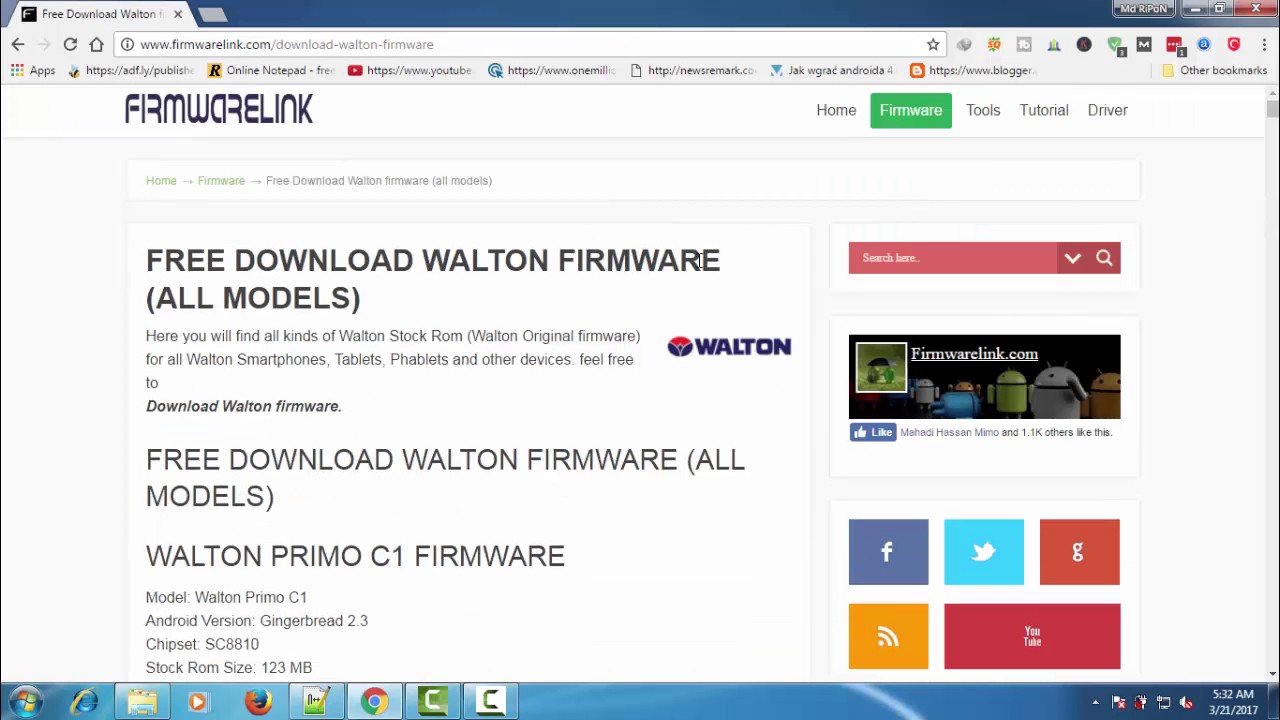Open Chrome's three-dot menu
The image size is (1280, 720).
[1264, 44]
